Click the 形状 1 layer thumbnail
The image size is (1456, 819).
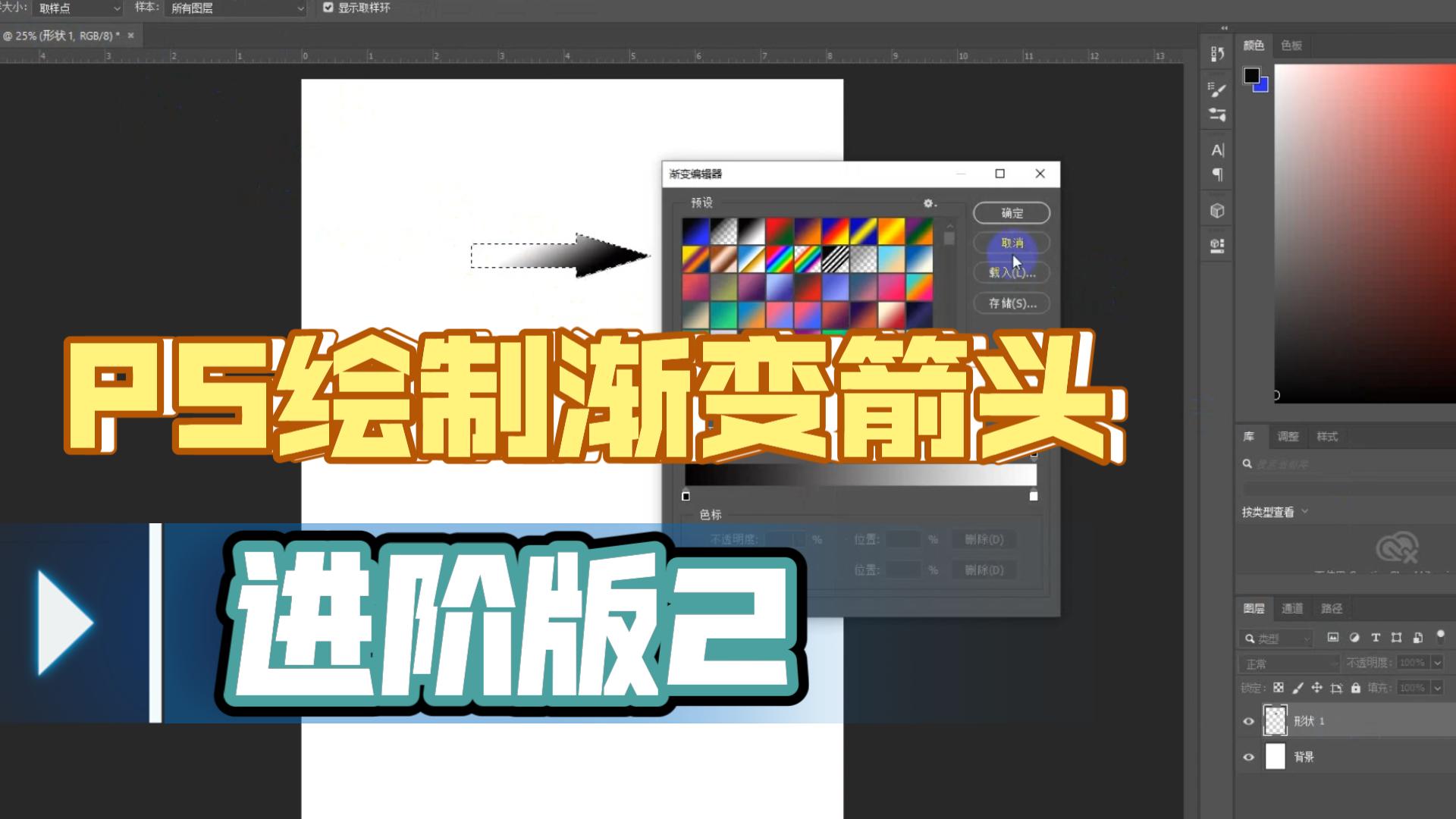coord(1276,721)
